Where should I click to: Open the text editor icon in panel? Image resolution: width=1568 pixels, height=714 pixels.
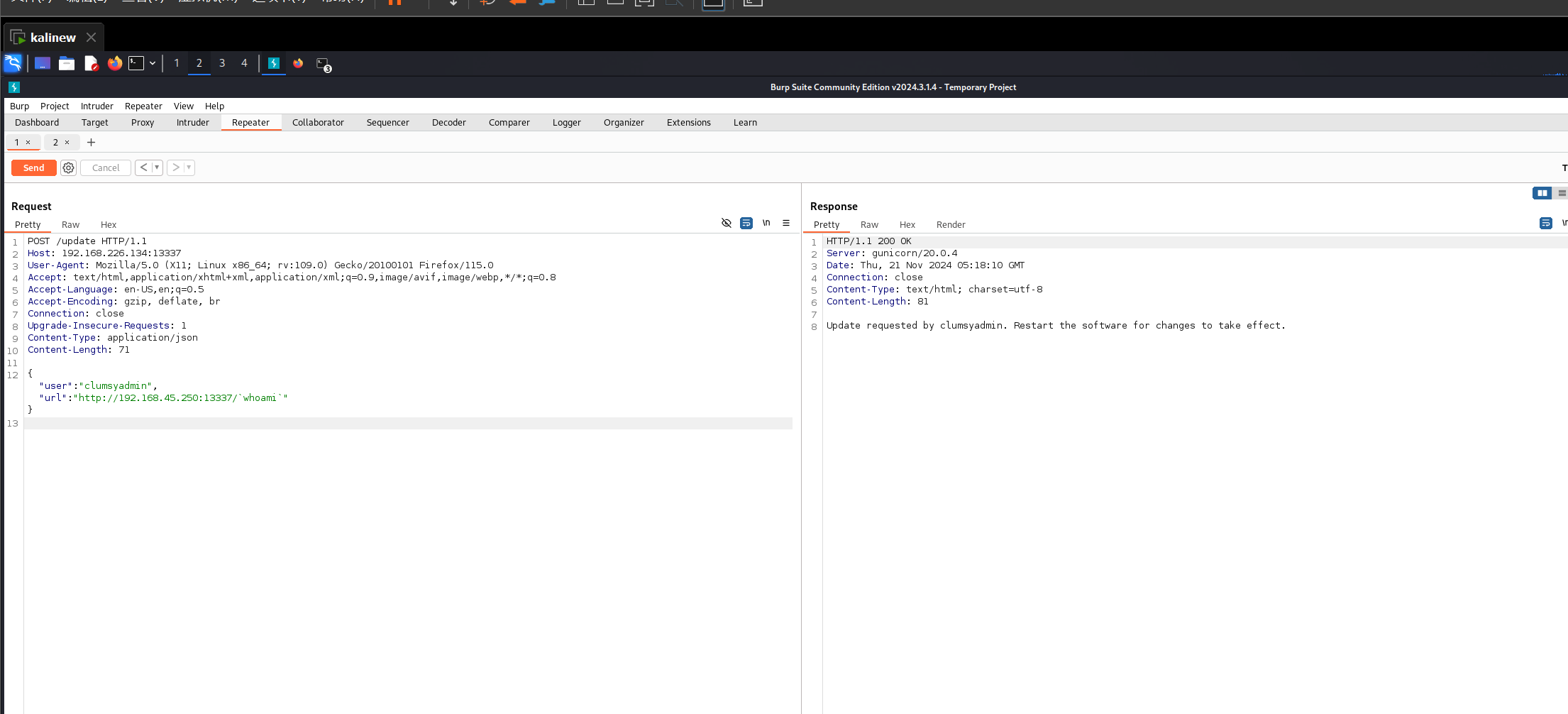click(91, 63)
